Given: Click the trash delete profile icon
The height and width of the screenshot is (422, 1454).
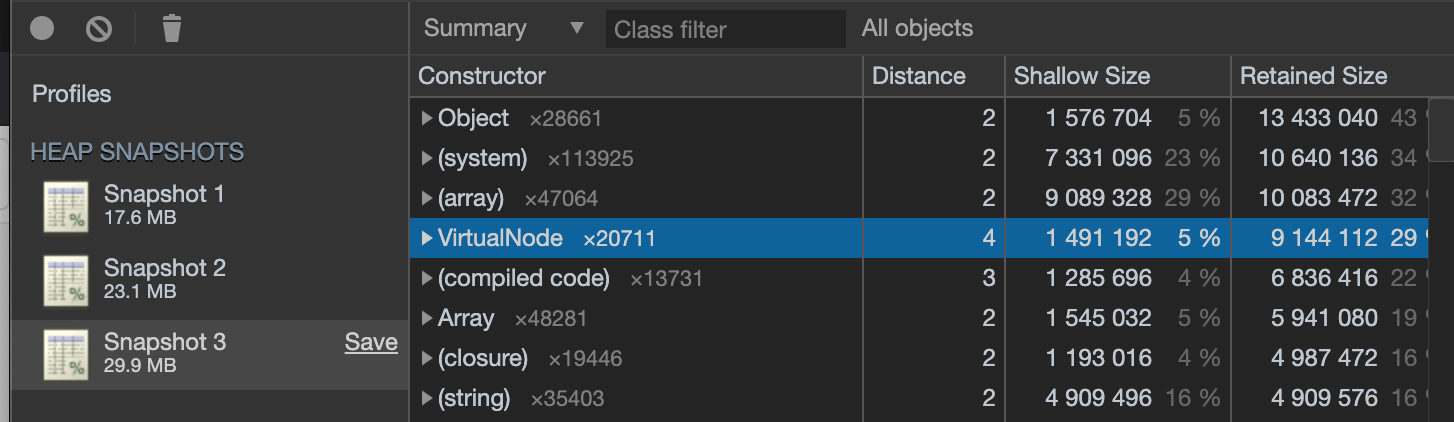Looking at the screenshot, I should [x=172, y=29].
